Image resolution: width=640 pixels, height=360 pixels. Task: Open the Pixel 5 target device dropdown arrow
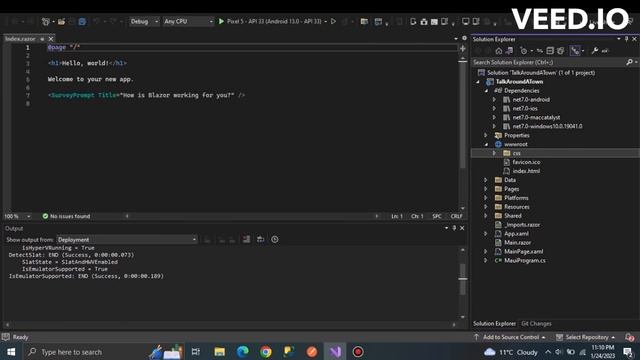click(326, 21)
